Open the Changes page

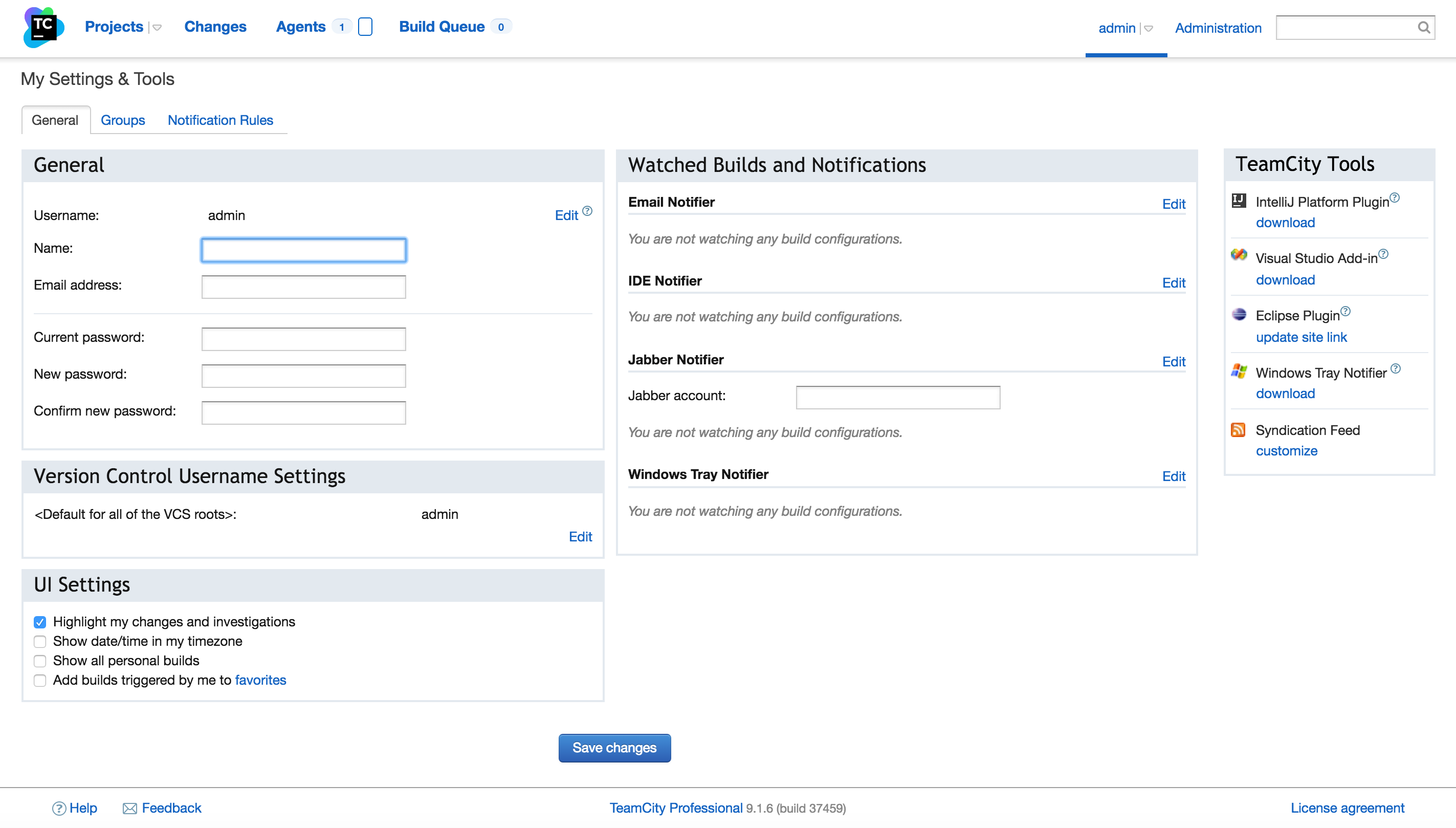click(215, 27)
